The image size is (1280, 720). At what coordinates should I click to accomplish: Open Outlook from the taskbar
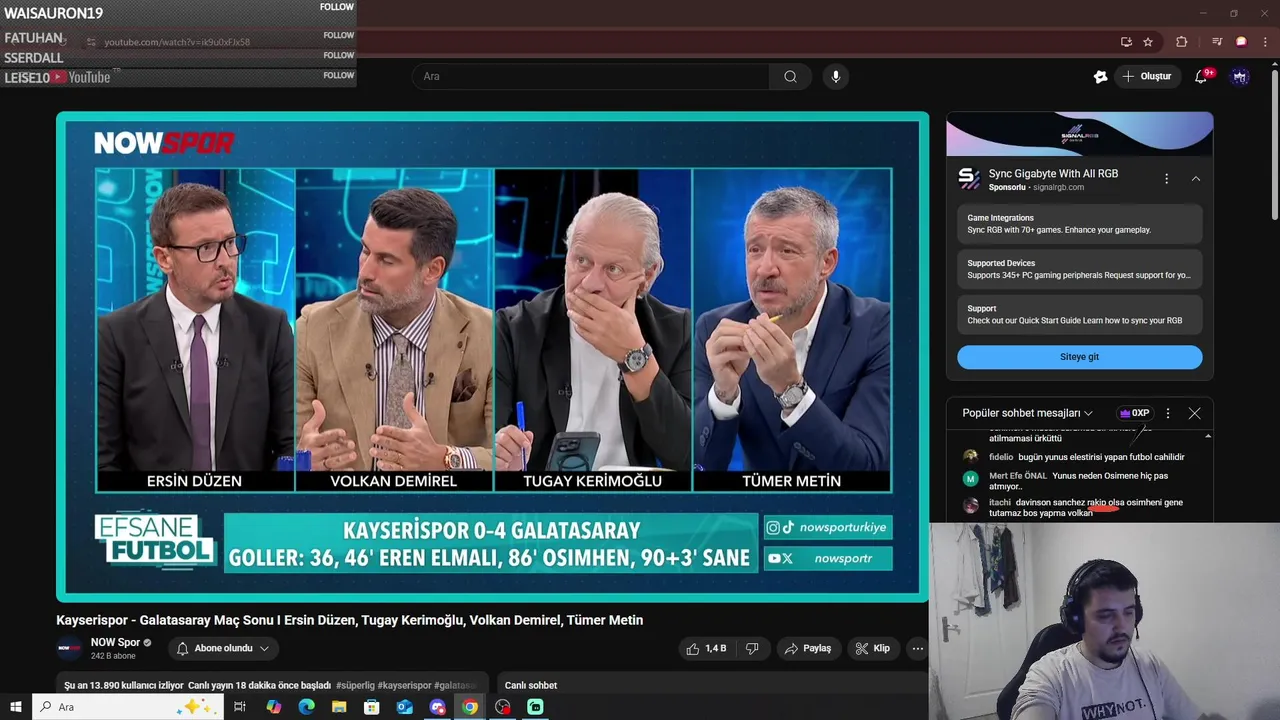click(404, 707)
